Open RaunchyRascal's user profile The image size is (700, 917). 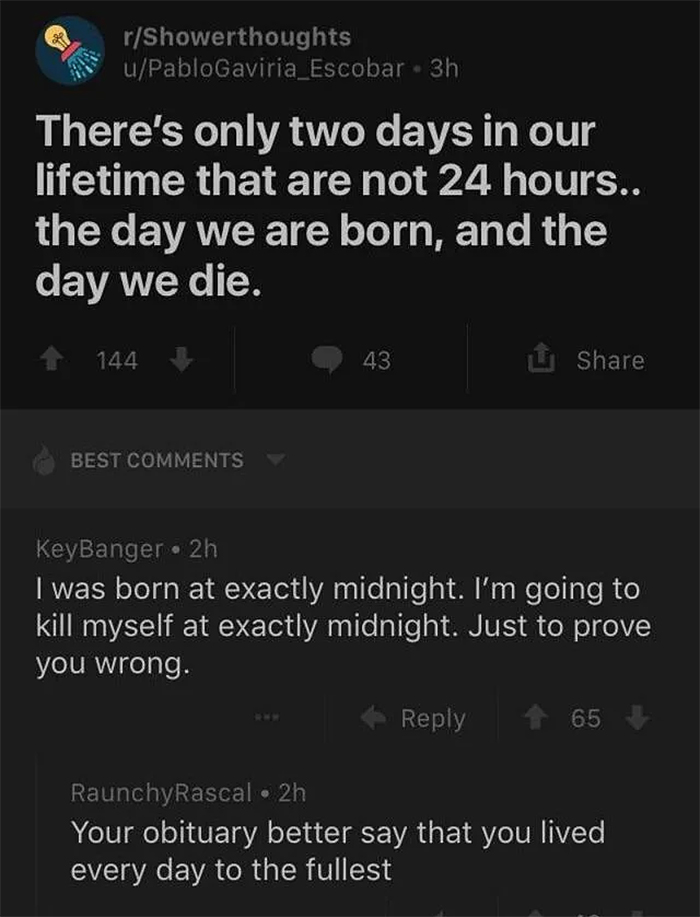(161, 792)
